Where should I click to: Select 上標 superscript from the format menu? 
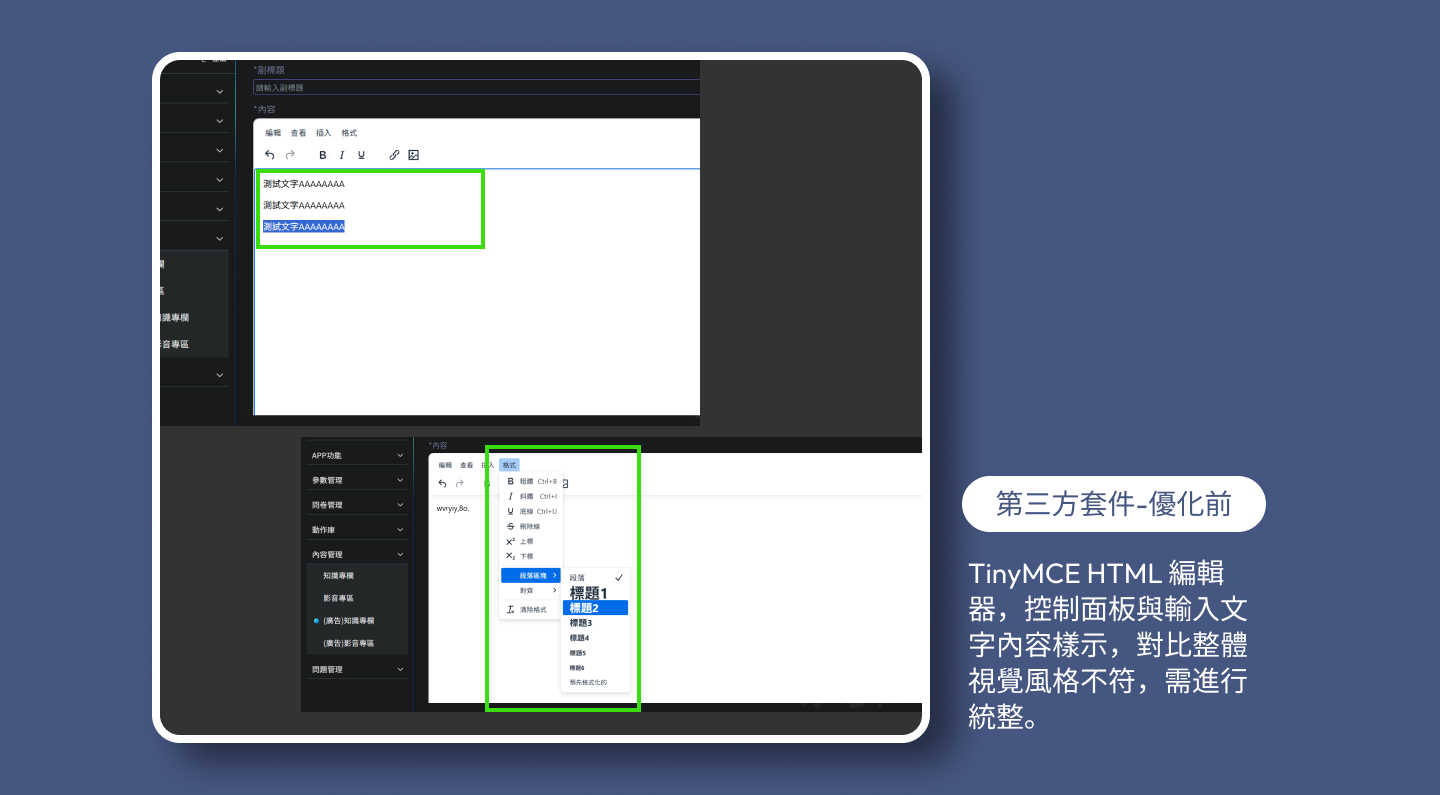coord(526,541)
